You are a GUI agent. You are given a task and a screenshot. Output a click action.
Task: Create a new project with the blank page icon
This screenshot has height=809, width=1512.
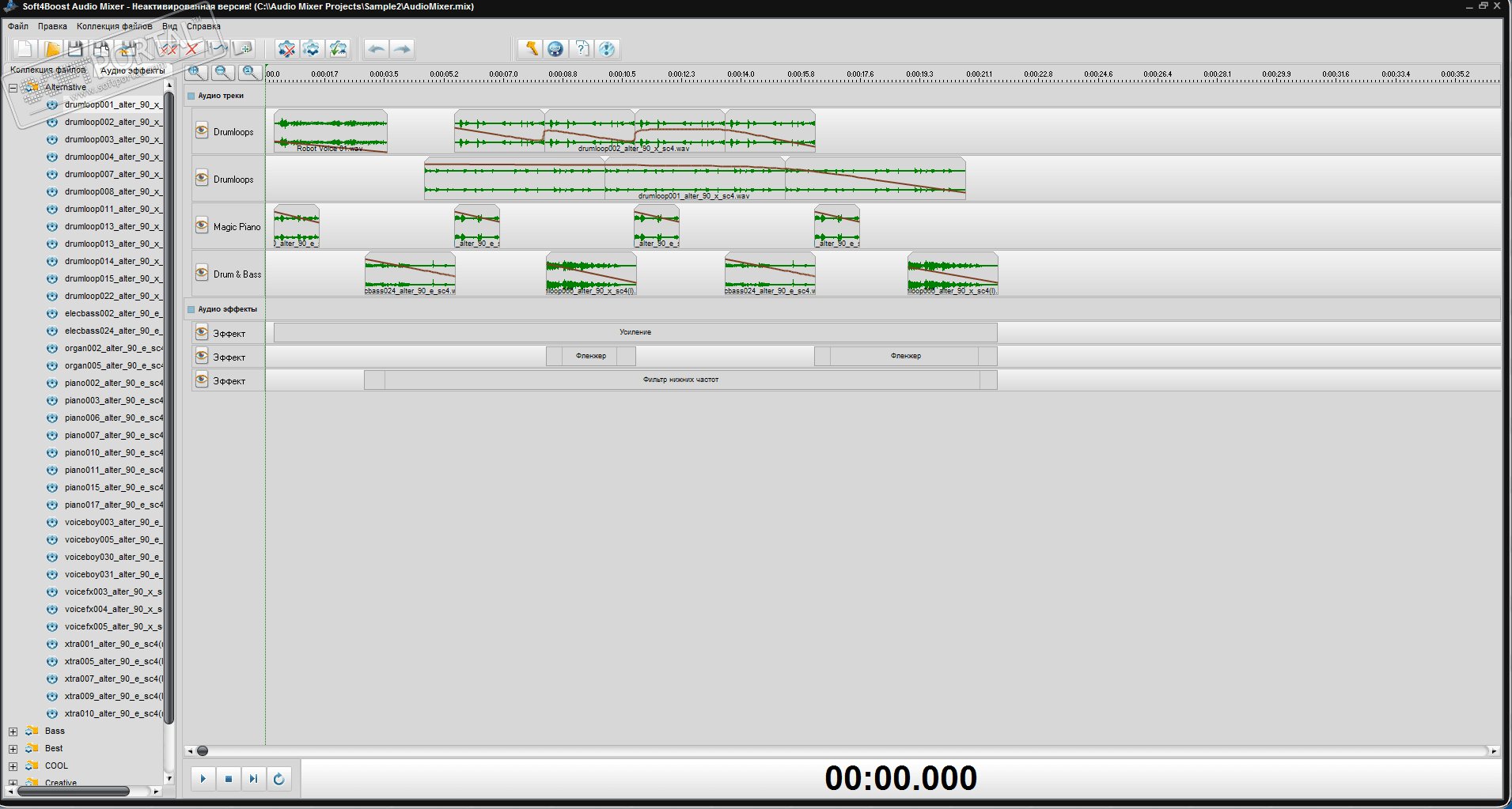[x=25, y=49]
